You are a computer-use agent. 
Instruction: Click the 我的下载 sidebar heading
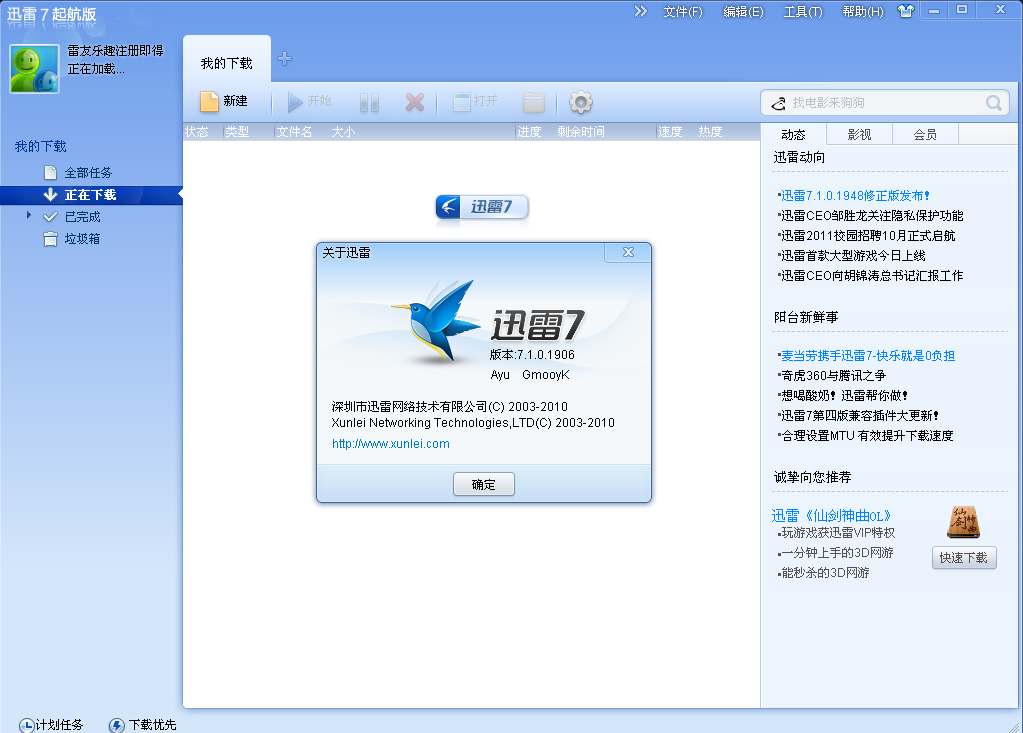tap(40, 146)
